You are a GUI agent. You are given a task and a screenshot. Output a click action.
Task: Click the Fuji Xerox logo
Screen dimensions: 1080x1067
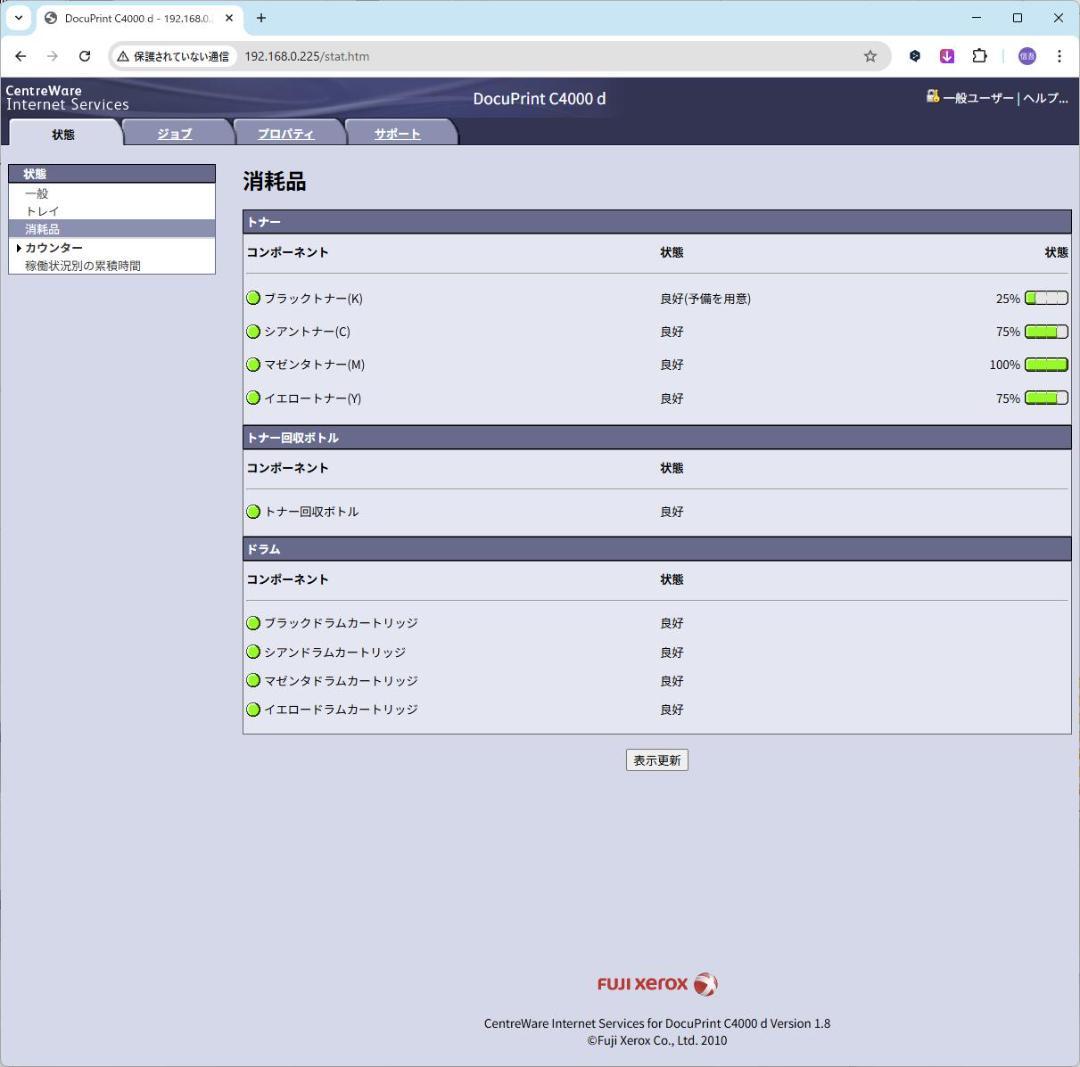pyautogui.click(x=657, y=984)
